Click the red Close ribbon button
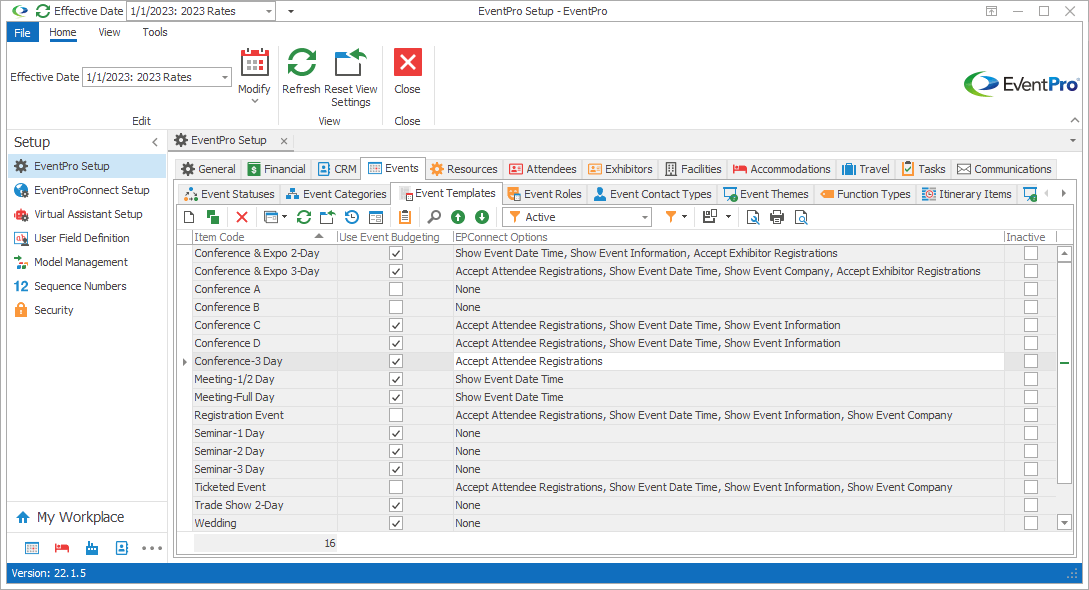This screenshot has height=590, width=1089. coord(408,62)
